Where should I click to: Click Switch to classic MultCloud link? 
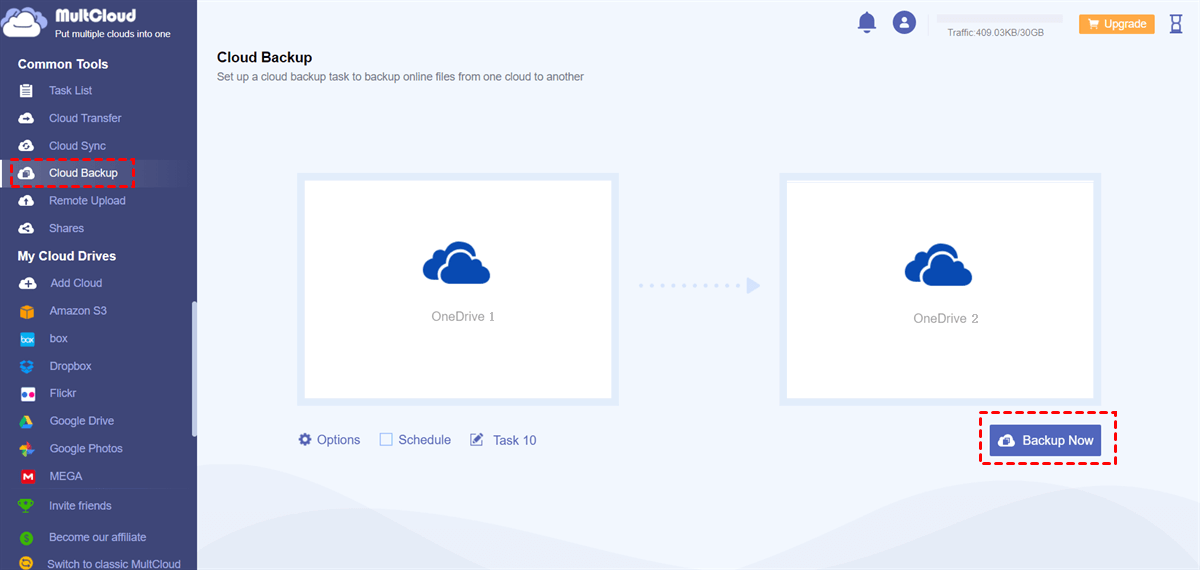114,564
